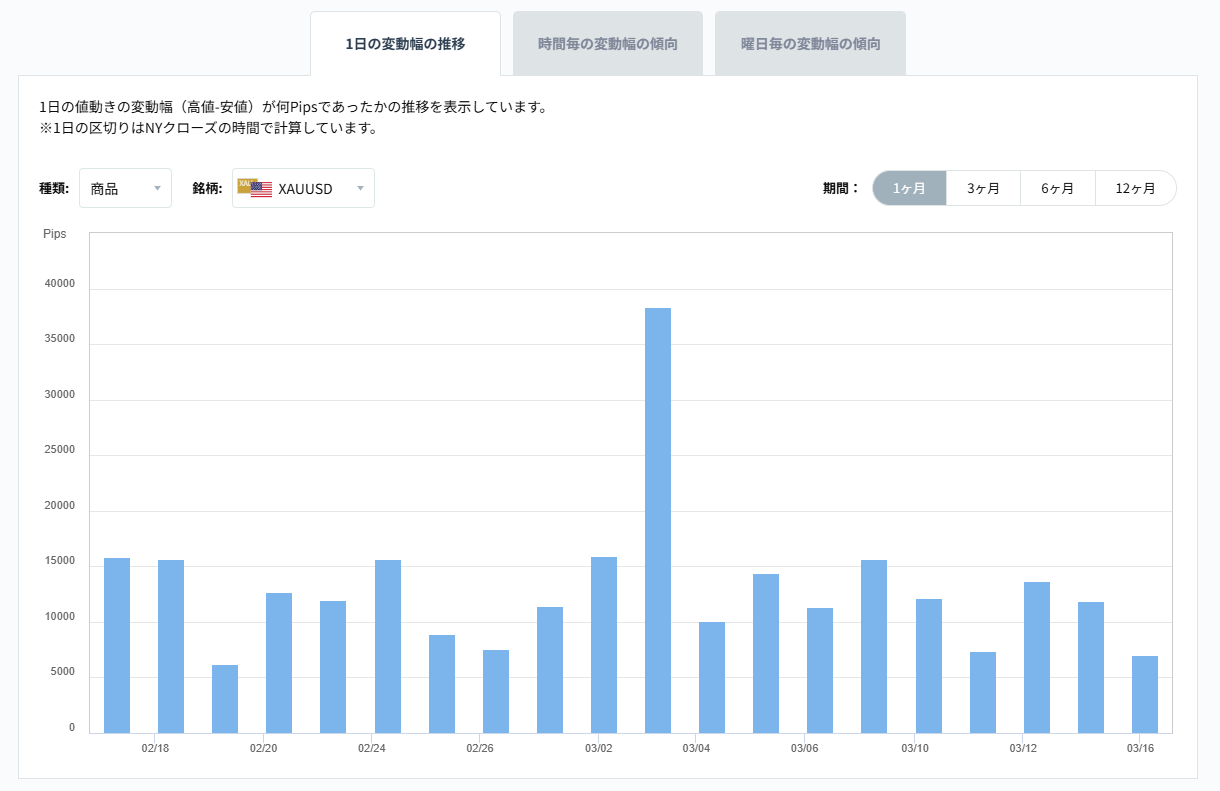1220x791 pixels.
Task: Switch to the 時間毎の変動幅の傾向 tab
Action: pyautogui.click(x=608, y=42)
